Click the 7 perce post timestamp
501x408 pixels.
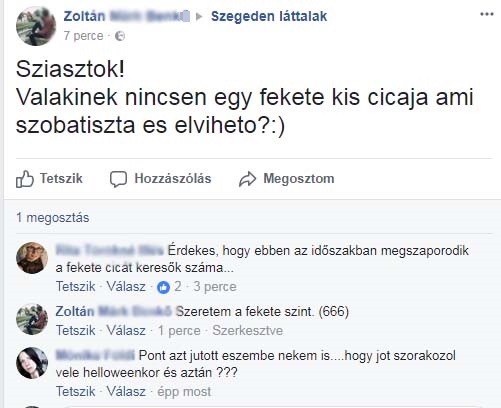click(x=83, y=36)
